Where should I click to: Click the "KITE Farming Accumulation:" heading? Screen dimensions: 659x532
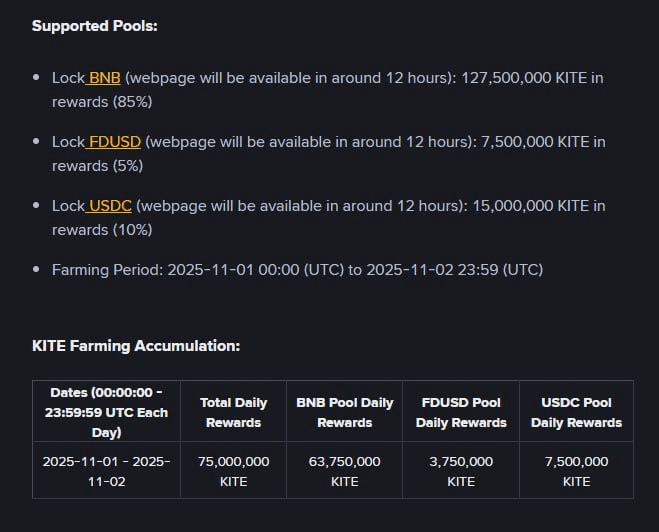tap(136, 345)
